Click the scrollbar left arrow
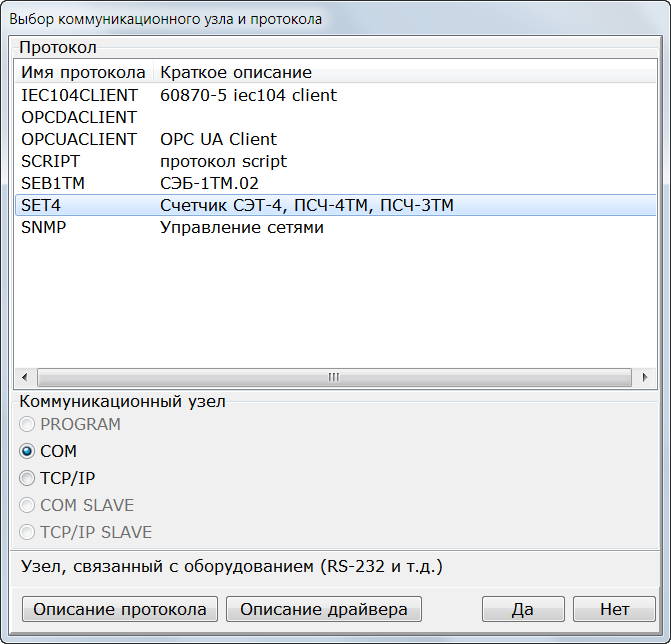 25,377
